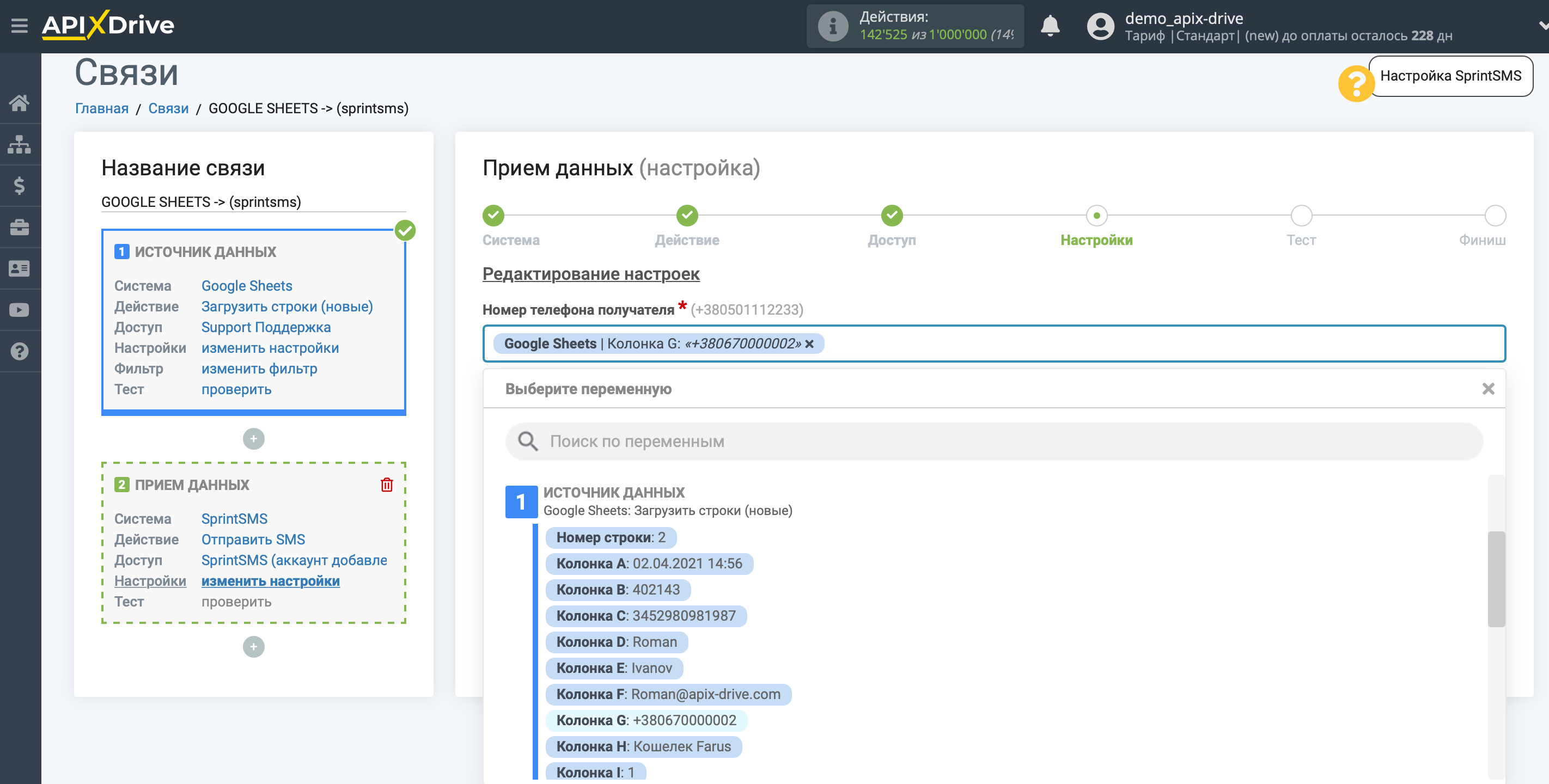Select variable Колонка H: Кошелек Farus

point(643,747)
